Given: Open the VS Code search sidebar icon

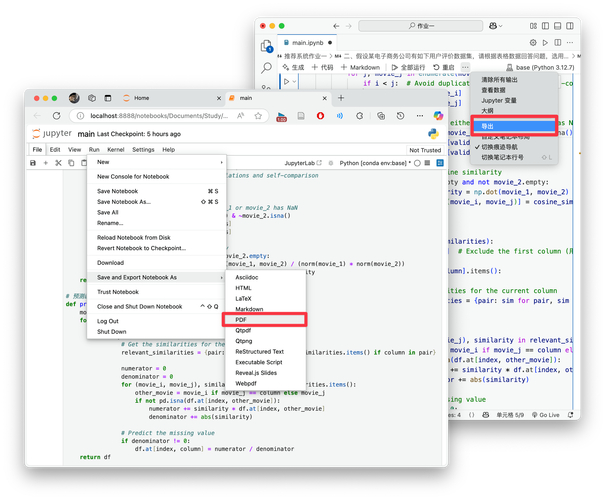Looking at the screenshot, I should pyautogui.click(x=266, y=68).
